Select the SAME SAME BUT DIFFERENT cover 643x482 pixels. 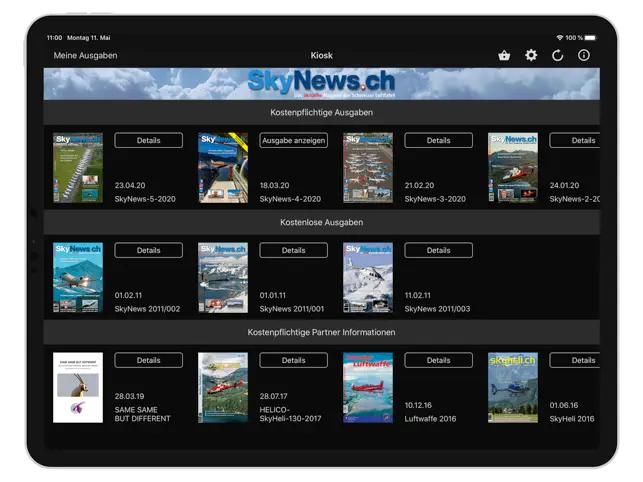[x=78, y=387]
